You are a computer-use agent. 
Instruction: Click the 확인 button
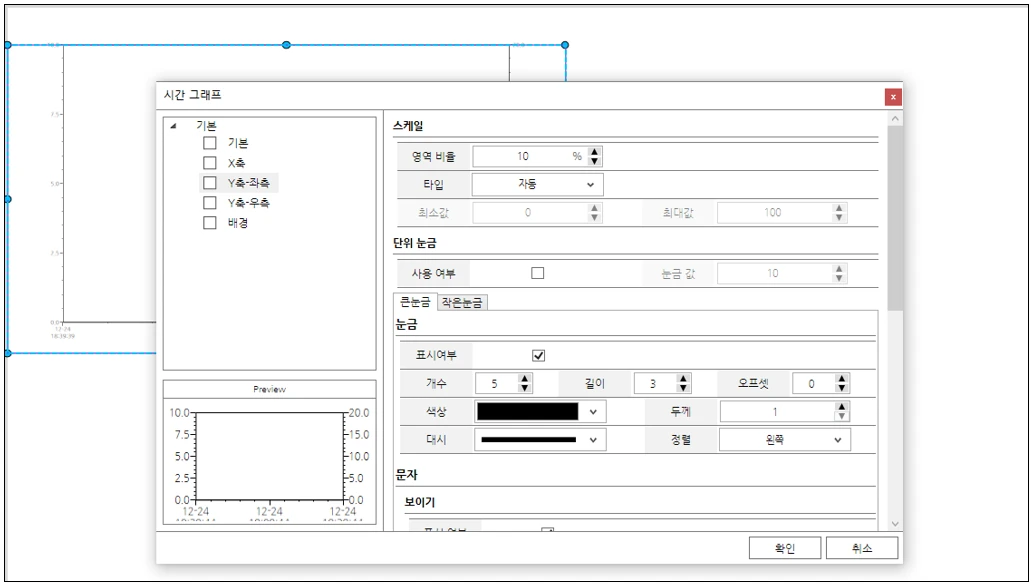pos(785,548)
